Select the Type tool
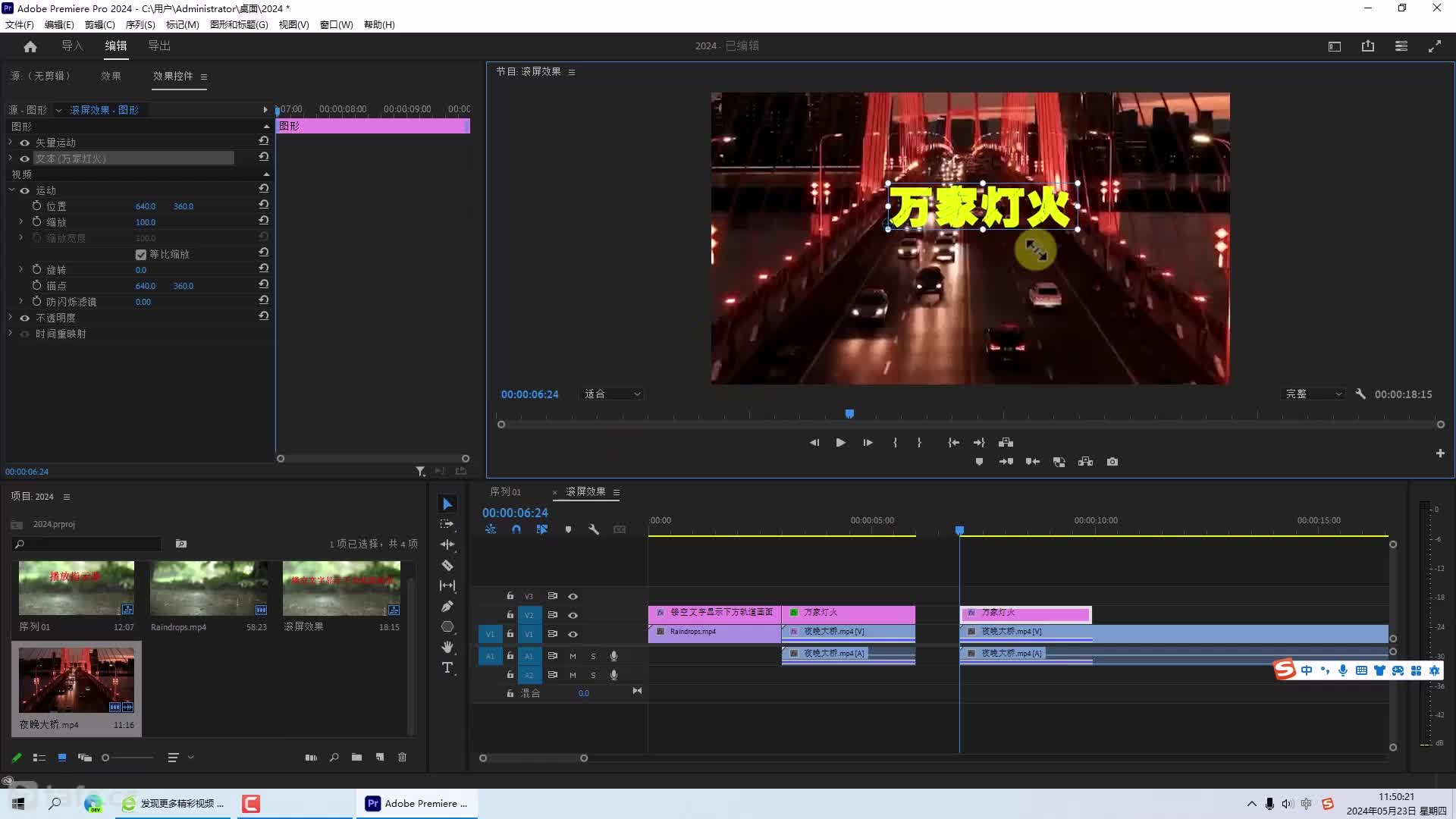Screen dimensions: 1456x819 click(447, 667)
